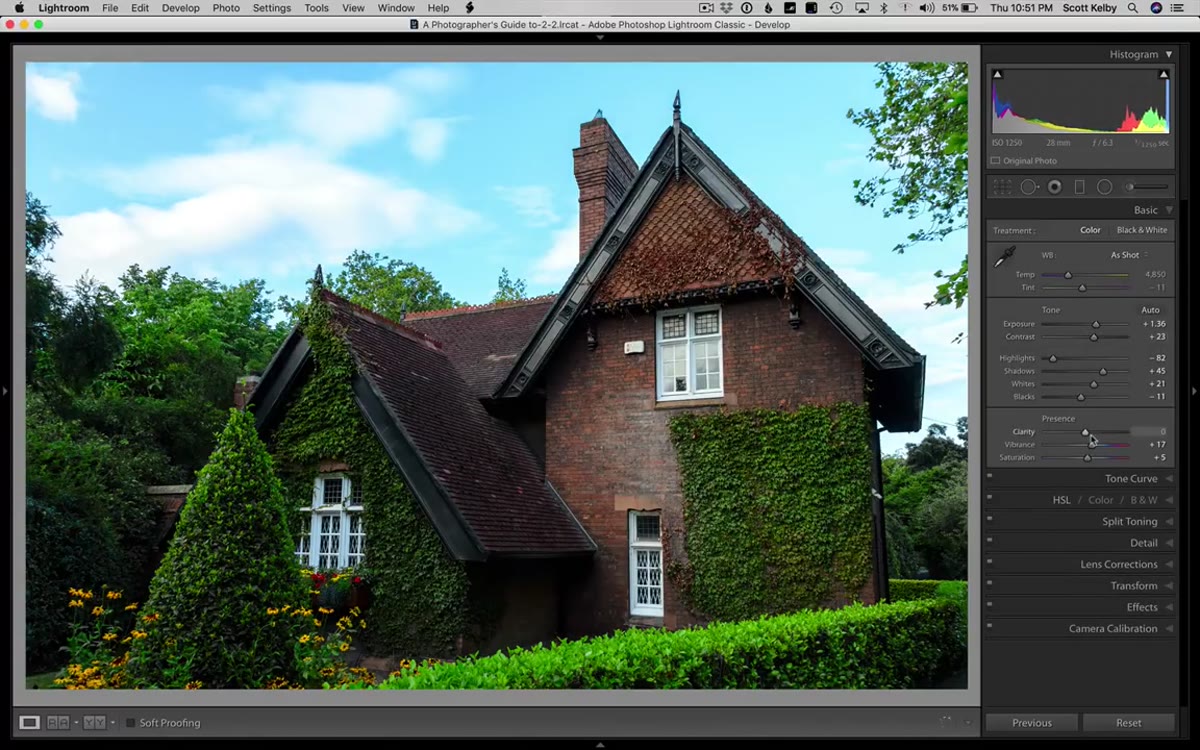Viewport: 1200px width, 750px height.
Task: Expand the Detail panel
Action: [x=1168, y=543]
